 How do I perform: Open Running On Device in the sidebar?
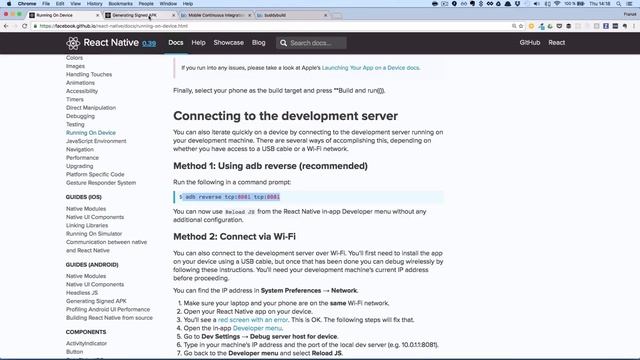[x=91, y=133]
